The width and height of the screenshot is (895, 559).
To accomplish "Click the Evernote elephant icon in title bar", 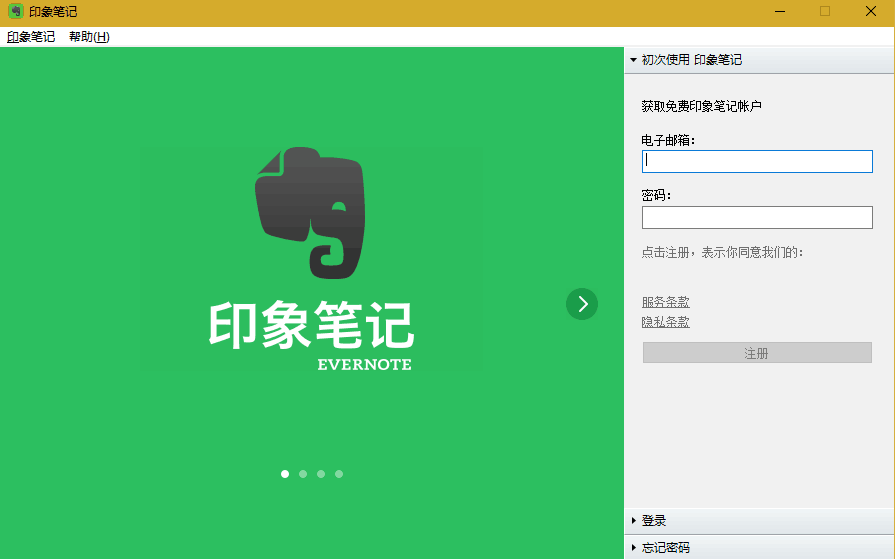I will 15,11.
